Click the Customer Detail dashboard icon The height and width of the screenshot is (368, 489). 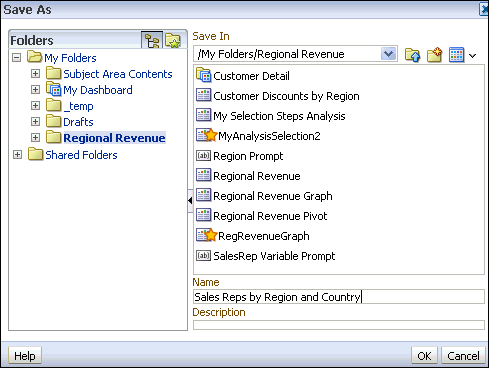(x=203, y=75)
